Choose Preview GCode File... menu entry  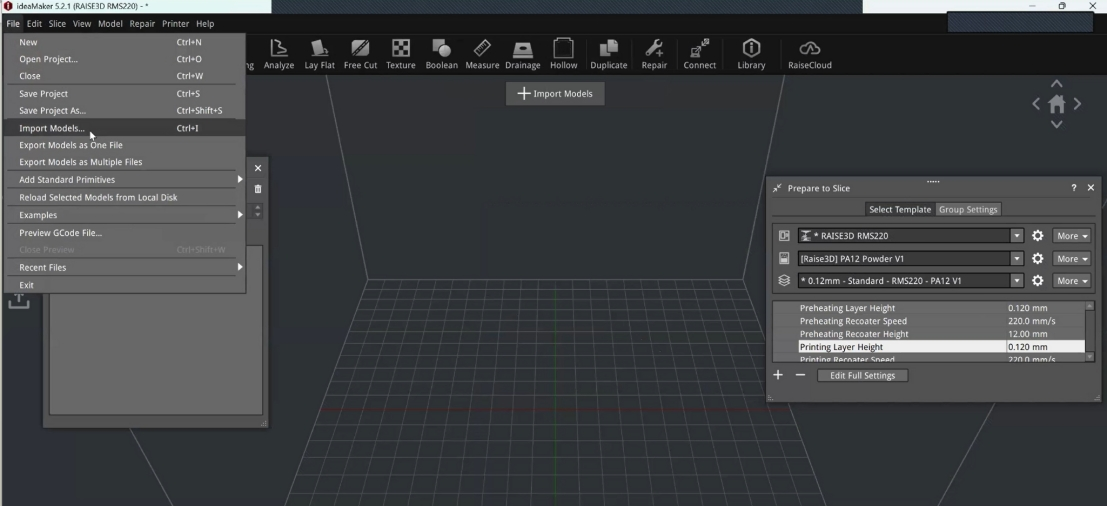coord(125,232)
